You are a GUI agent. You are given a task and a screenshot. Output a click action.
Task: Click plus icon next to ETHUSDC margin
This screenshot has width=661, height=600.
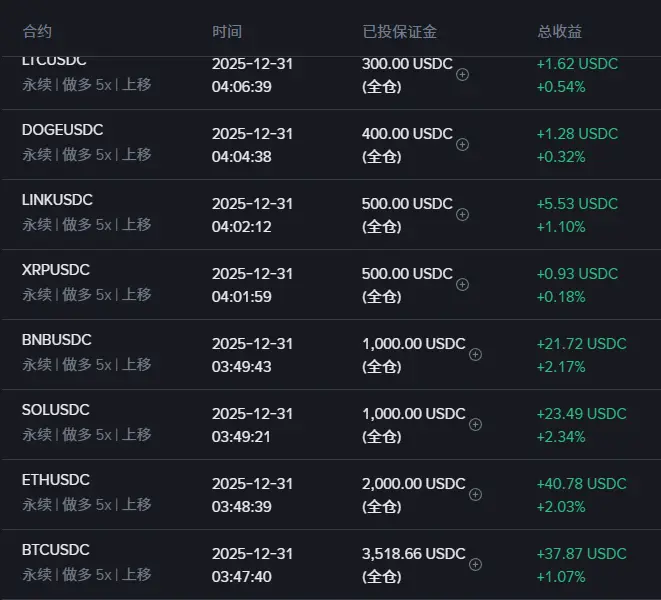click(x=476, y=494)
